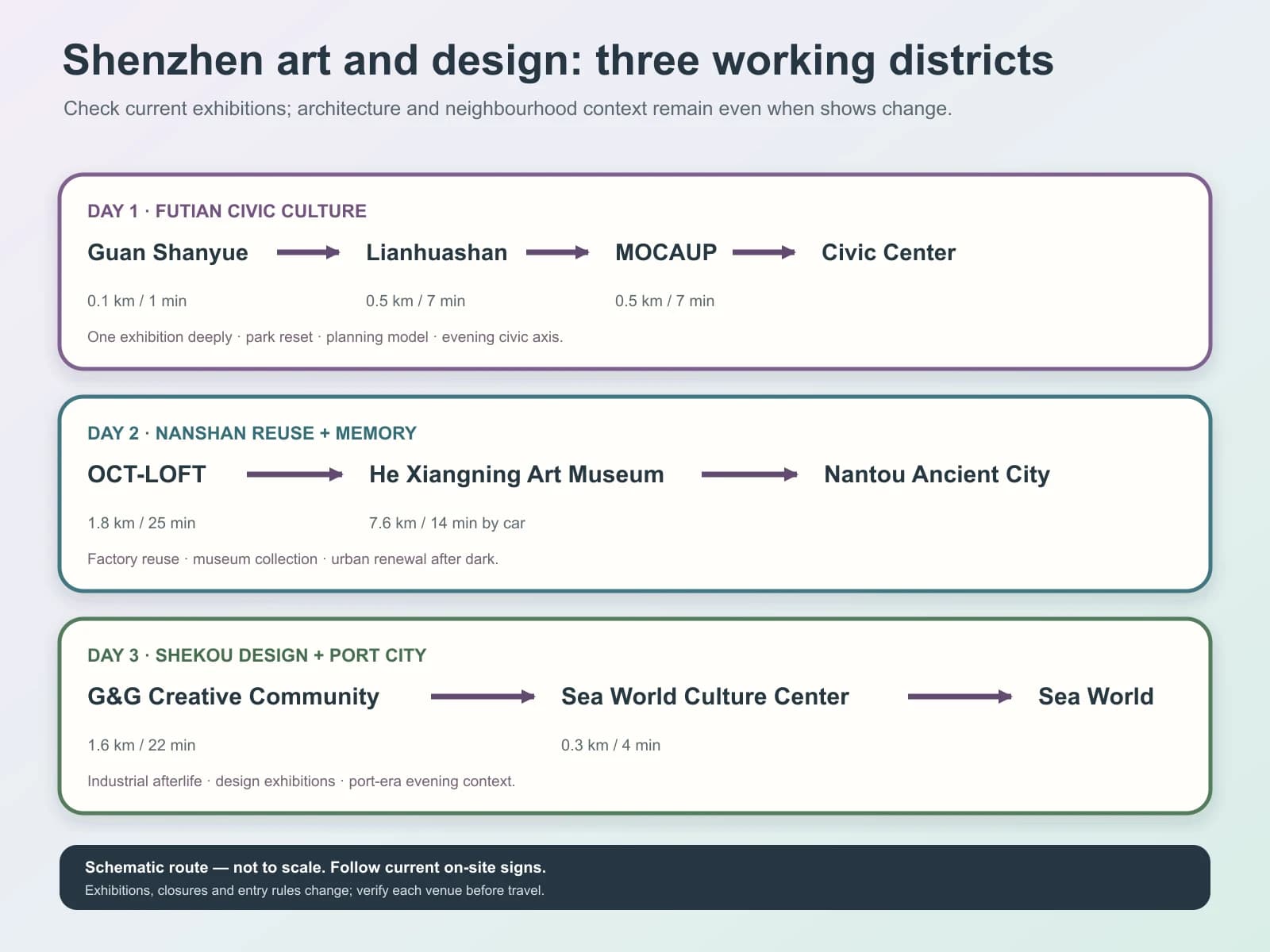The width and height of the screenshot is (1270, 952).
Task: Select the 'DAY 2 · NANSHAN REUSE + MEMORY' heading
Action: click(252, 433)
